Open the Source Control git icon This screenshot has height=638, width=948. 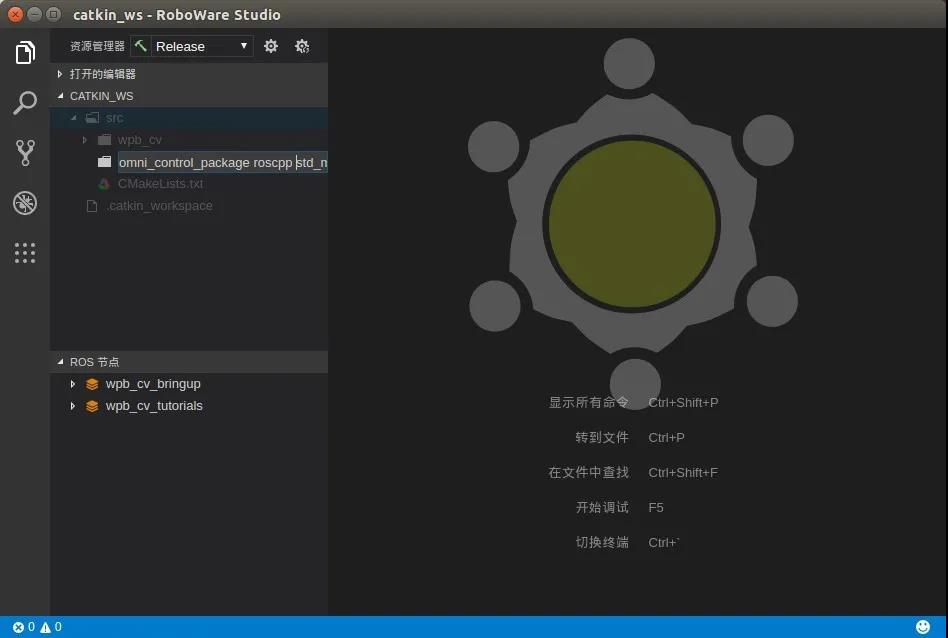tap(25, 152)
